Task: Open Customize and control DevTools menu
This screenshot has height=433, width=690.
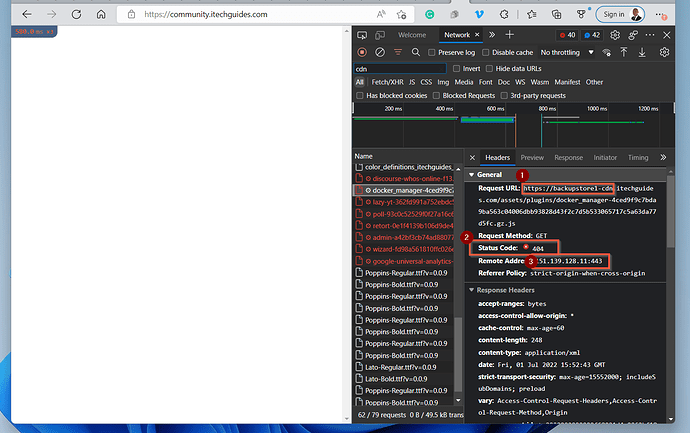Action: (x=650, y=35)
